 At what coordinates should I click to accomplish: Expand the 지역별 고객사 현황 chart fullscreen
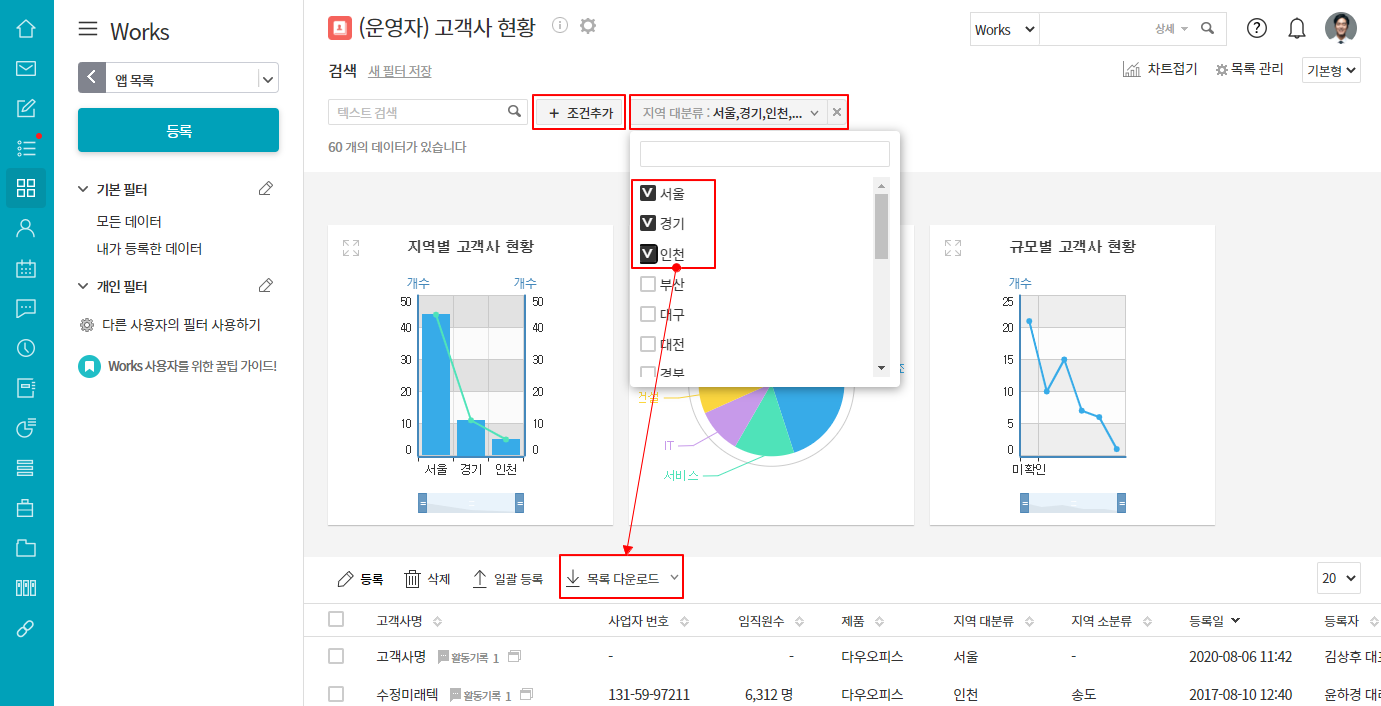click(351, 247)
